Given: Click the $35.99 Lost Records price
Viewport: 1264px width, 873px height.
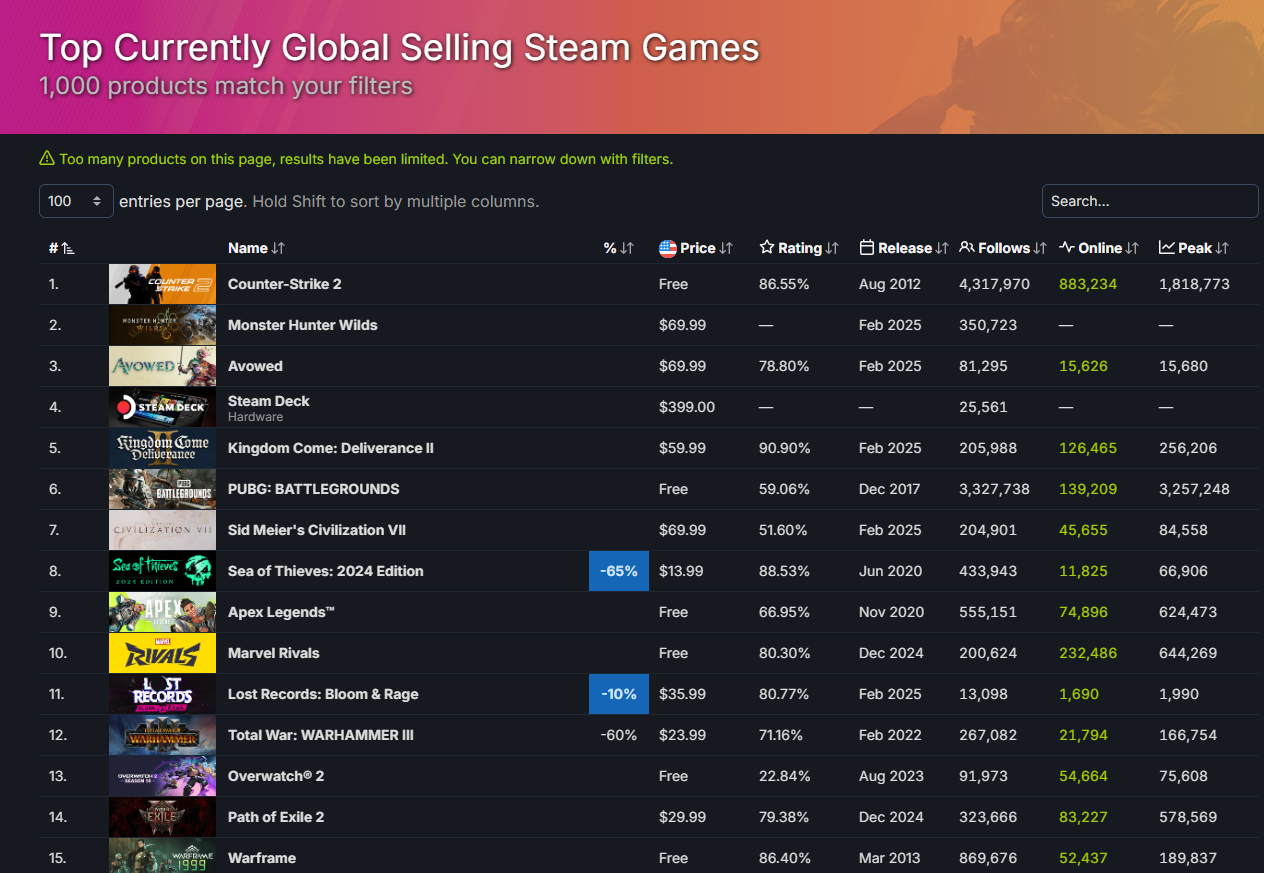Looking at the screenshot, I should (x=682, y=694).
